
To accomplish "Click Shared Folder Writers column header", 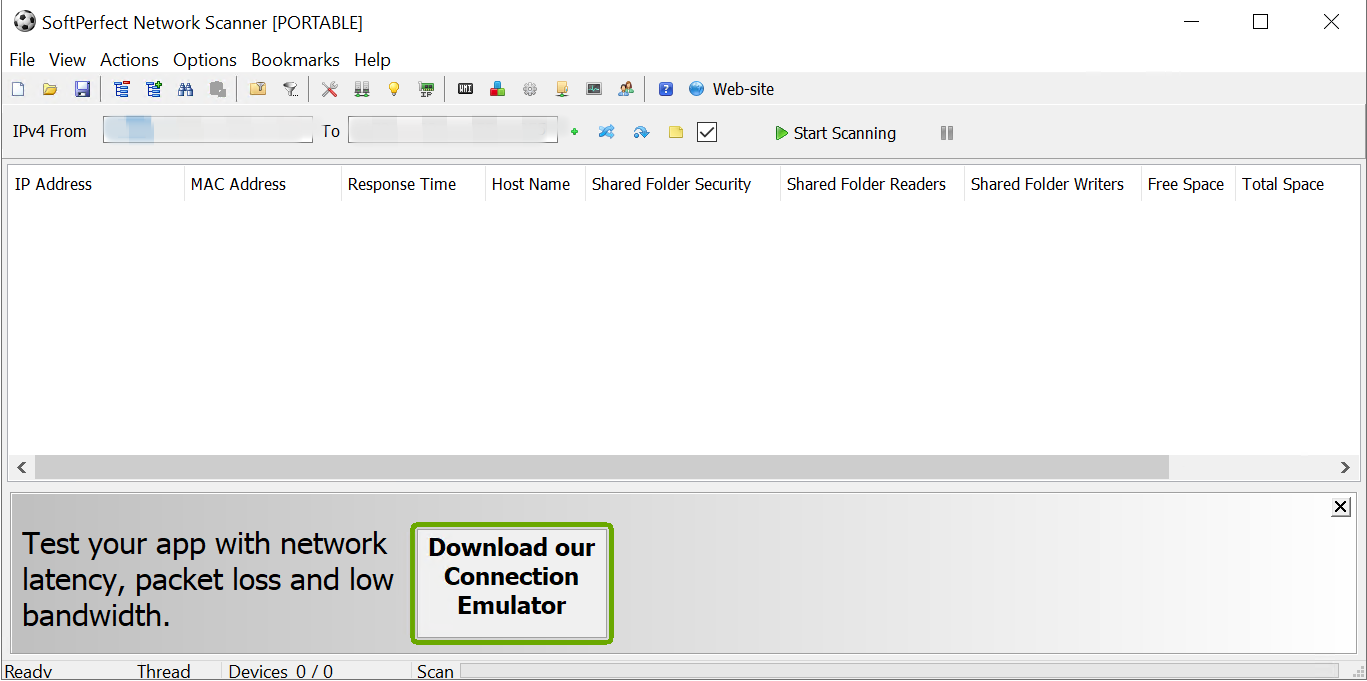I will tap(1053, 184).
